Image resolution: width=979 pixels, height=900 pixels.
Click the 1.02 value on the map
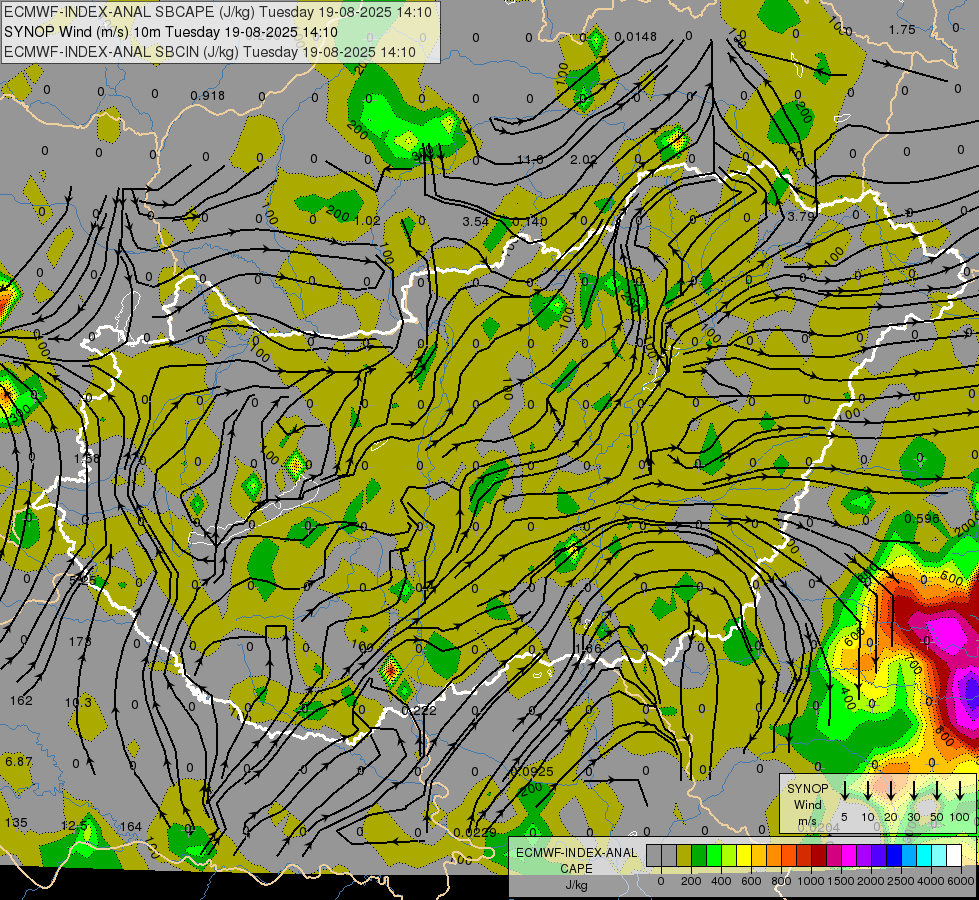tap(367, 220)
